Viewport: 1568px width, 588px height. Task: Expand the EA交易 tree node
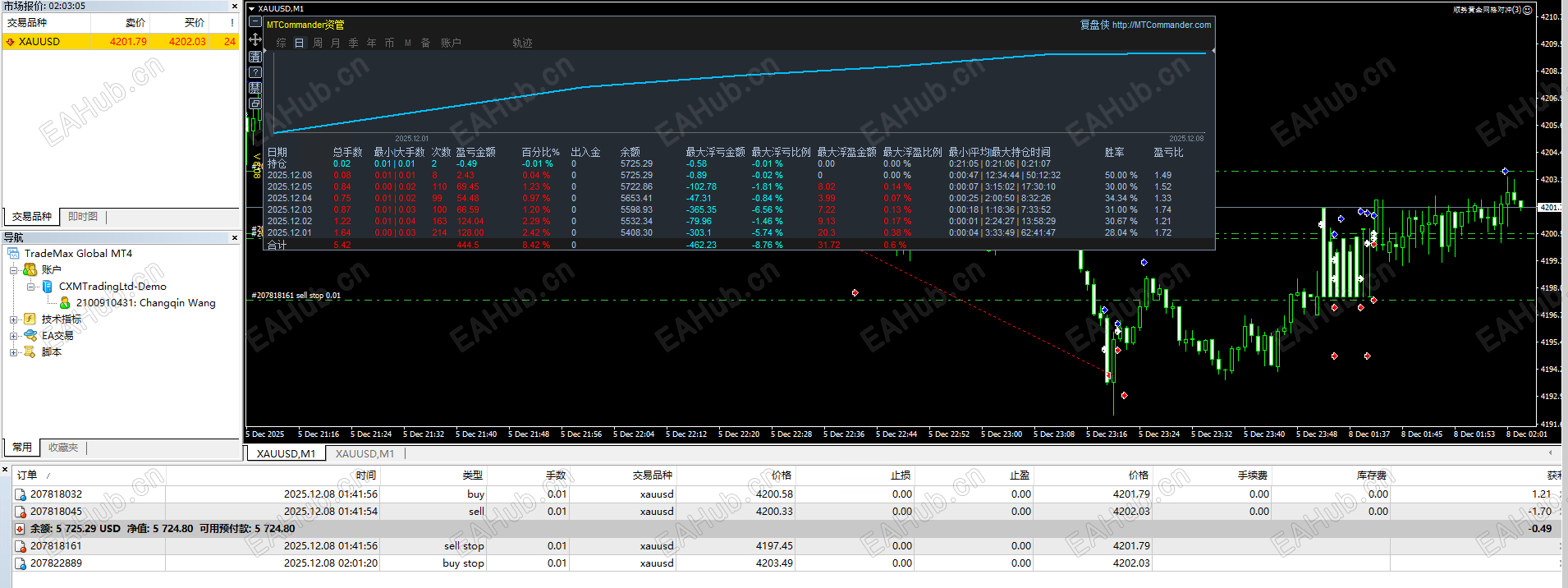point(13,336)
